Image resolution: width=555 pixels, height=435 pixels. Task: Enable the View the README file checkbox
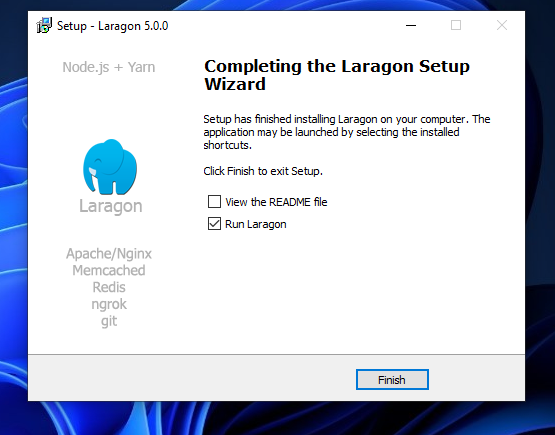[214, 202]
